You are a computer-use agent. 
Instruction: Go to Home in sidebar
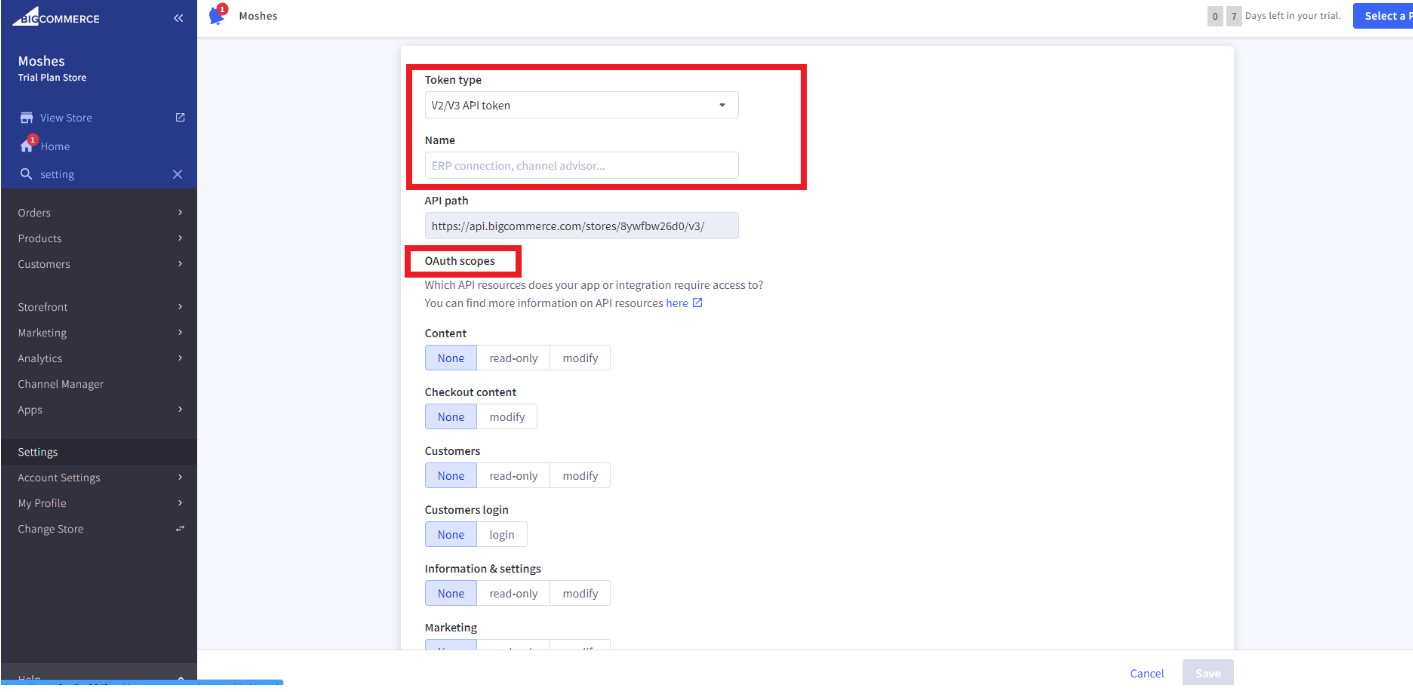tap(55, 146)
